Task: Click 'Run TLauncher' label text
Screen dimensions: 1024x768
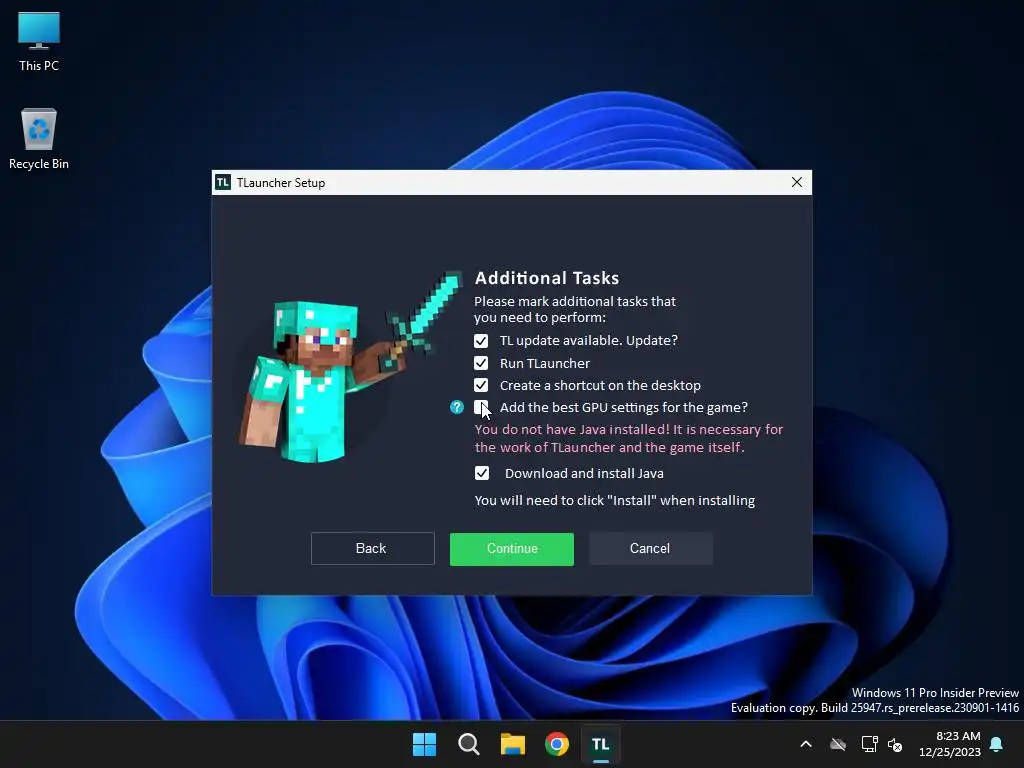Action: (545, 363)
